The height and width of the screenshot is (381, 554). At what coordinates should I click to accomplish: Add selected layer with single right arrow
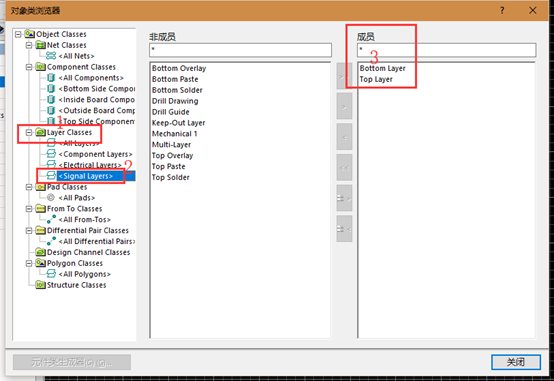point(344,107)
